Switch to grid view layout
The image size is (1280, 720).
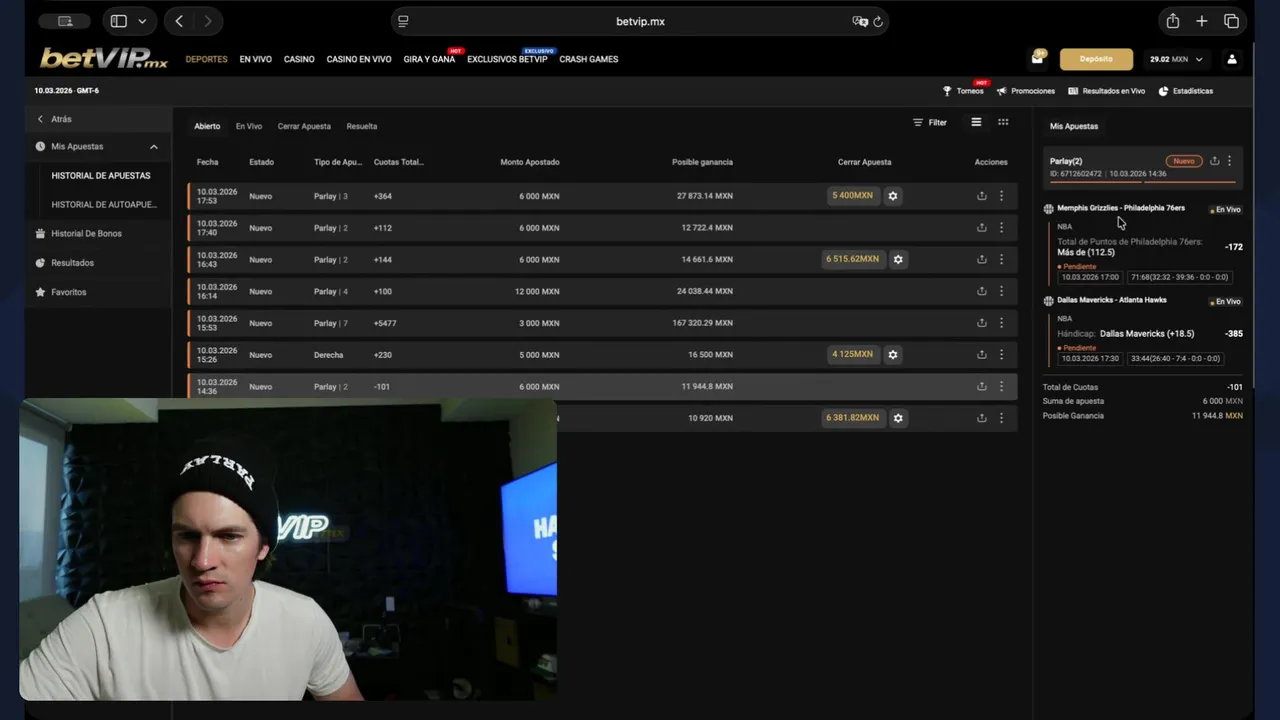pyautogui.click(x=1003, y=122)
